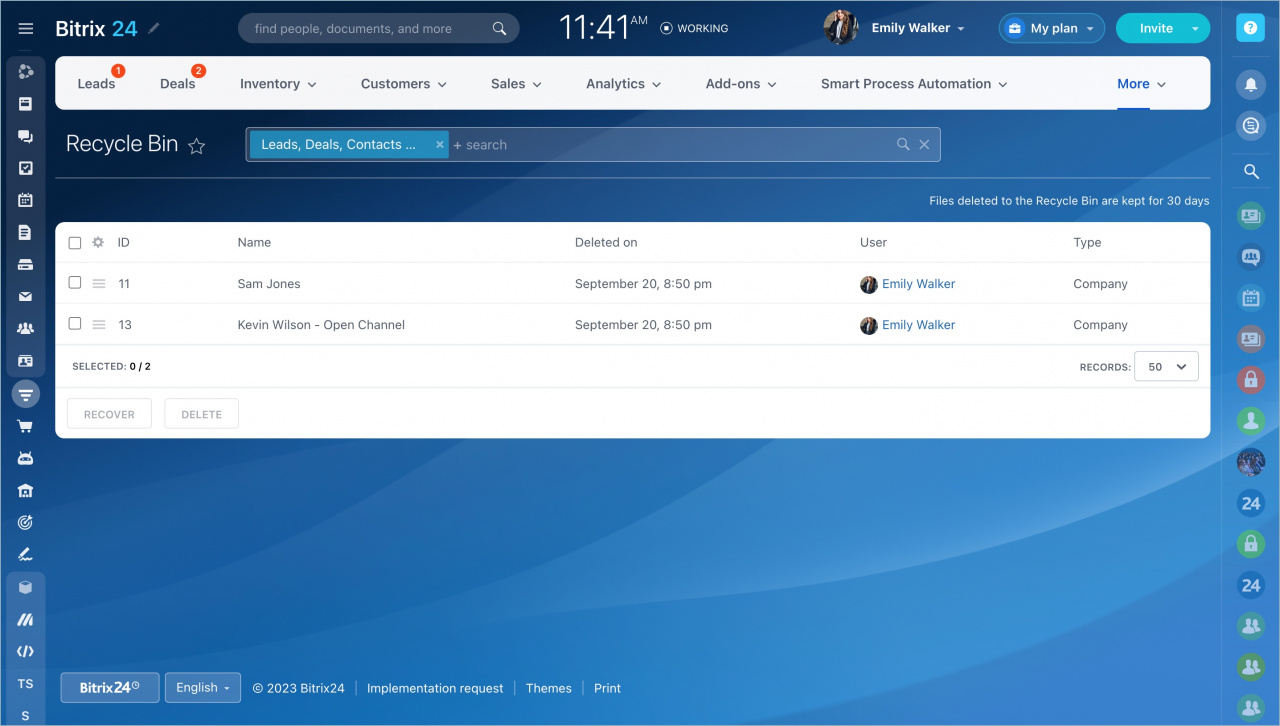
Task: Open the English language selector
Action: [203, 687]
